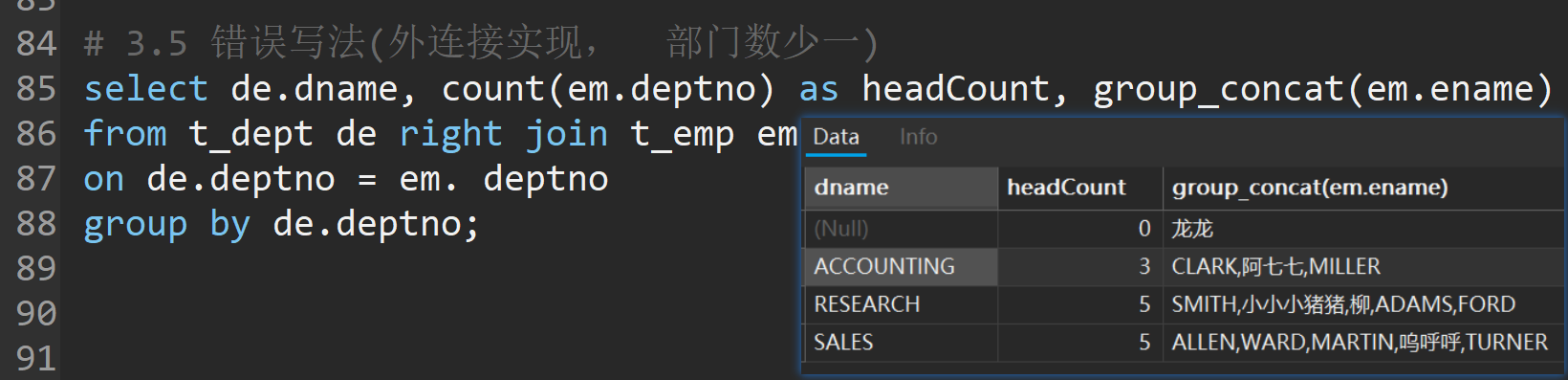Select headCount cell showing 0

1080,229
